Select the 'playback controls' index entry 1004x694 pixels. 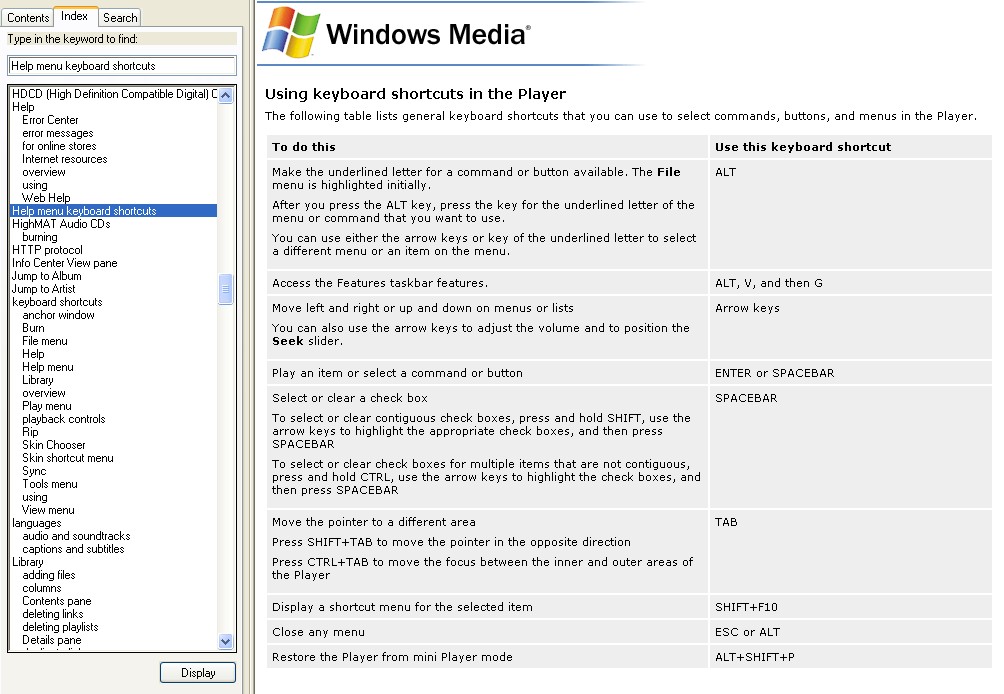(63, 419)
